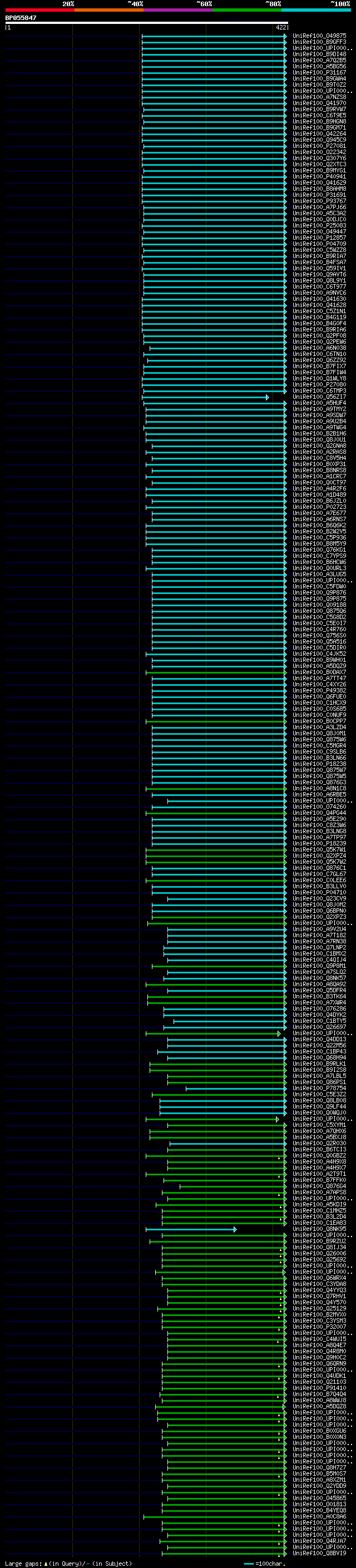Select label UniRef100_B6Q6K2
This screenshot has height=1568, width=356.
tap(319, 526)
